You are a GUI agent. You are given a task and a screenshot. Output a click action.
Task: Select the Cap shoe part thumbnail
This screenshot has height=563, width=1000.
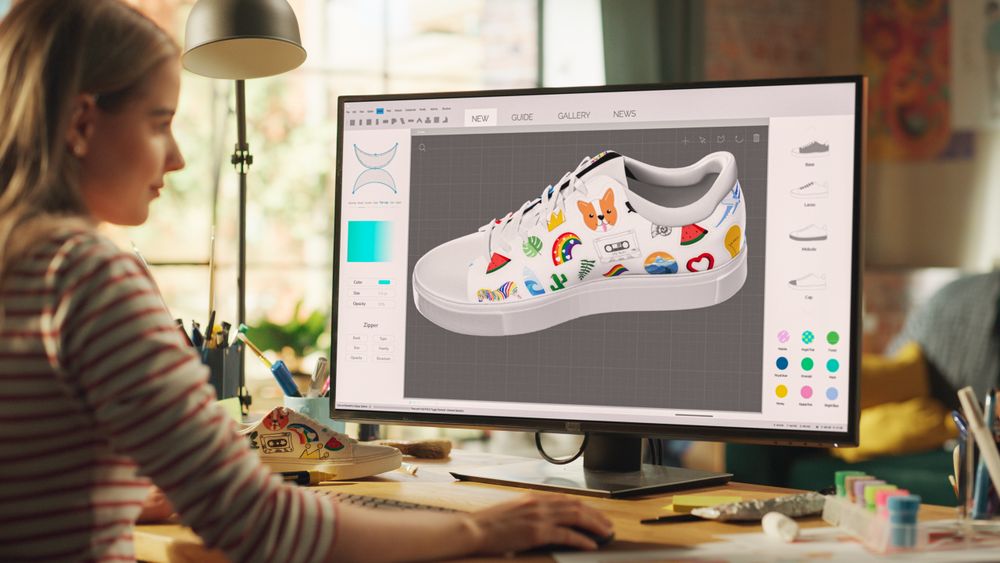click(808, 281)
